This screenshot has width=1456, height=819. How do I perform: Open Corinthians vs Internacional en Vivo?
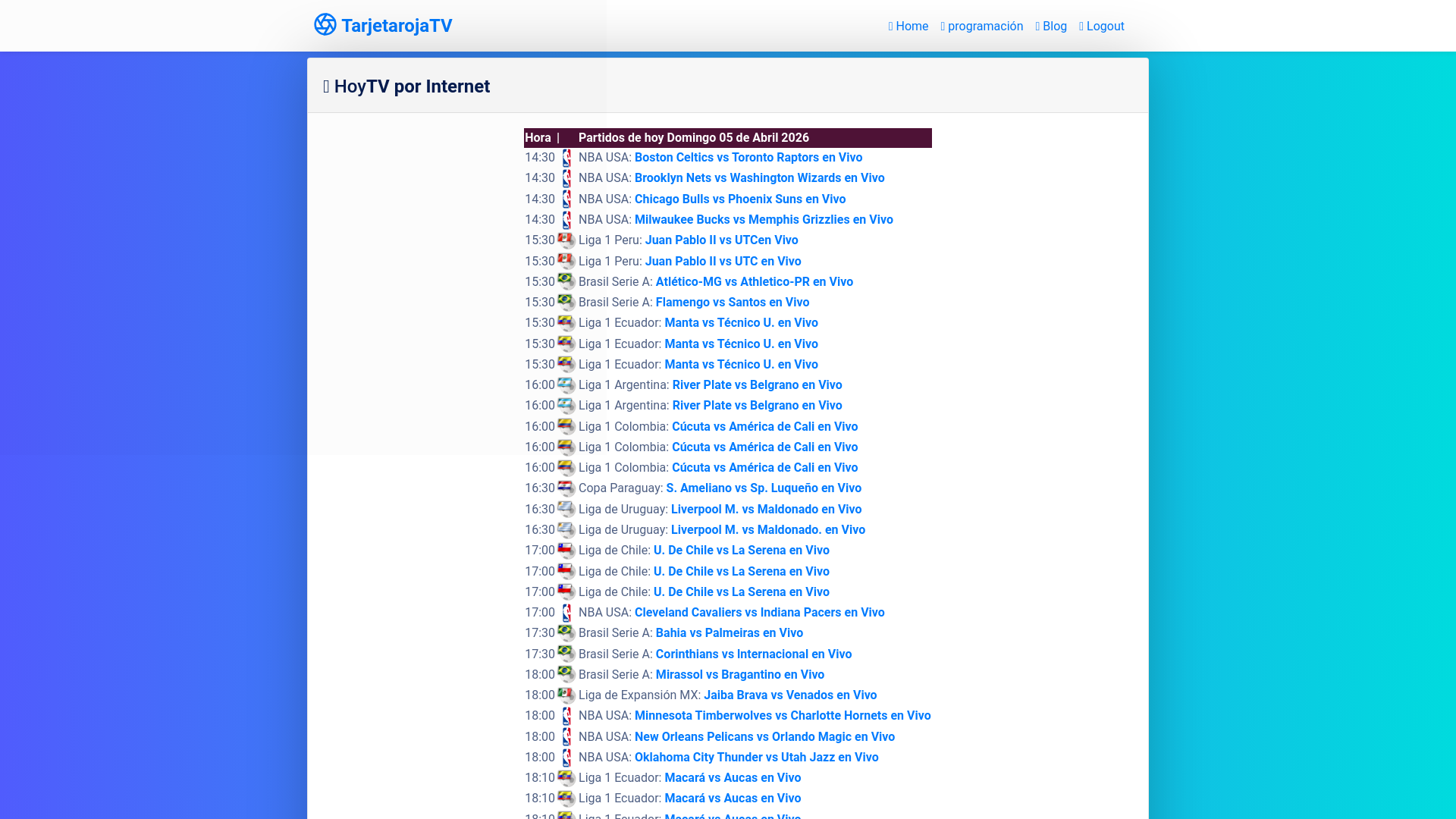pos(753,654)
